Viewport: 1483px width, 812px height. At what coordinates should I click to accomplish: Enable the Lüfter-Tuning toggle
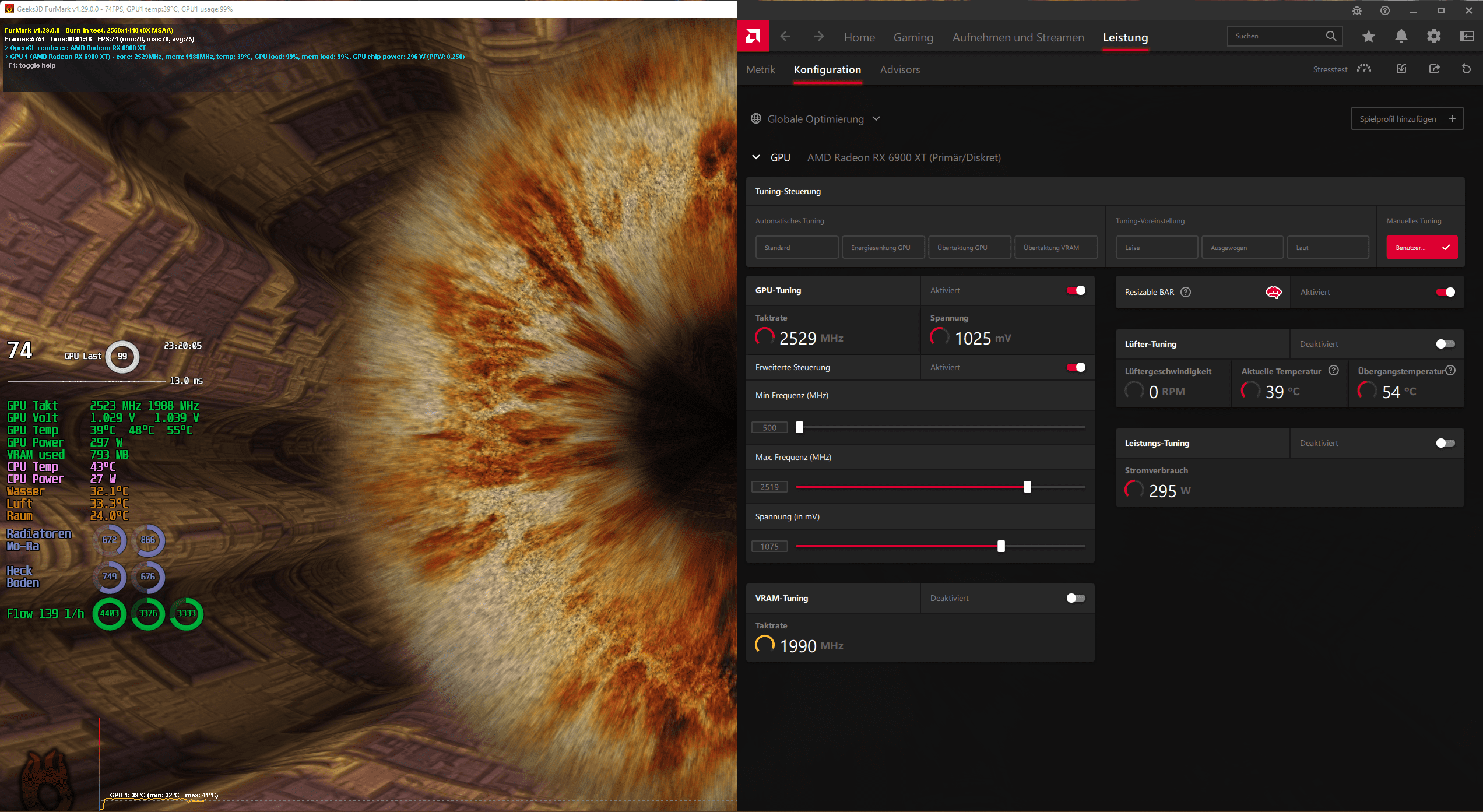[x=1445, y=344]
